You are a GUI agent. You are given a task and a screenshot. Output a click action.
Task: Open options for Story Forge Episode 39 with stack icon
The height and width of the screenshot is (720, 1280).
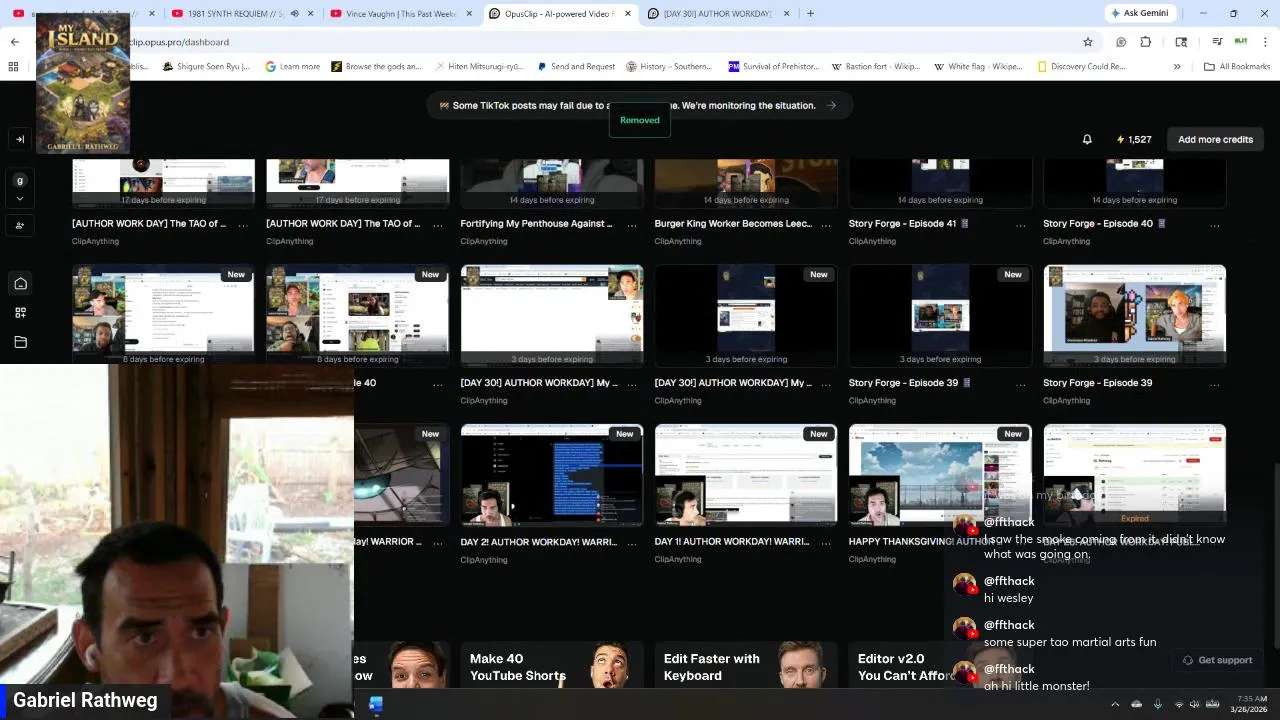pyautogui.click(x=1020, y=383)
